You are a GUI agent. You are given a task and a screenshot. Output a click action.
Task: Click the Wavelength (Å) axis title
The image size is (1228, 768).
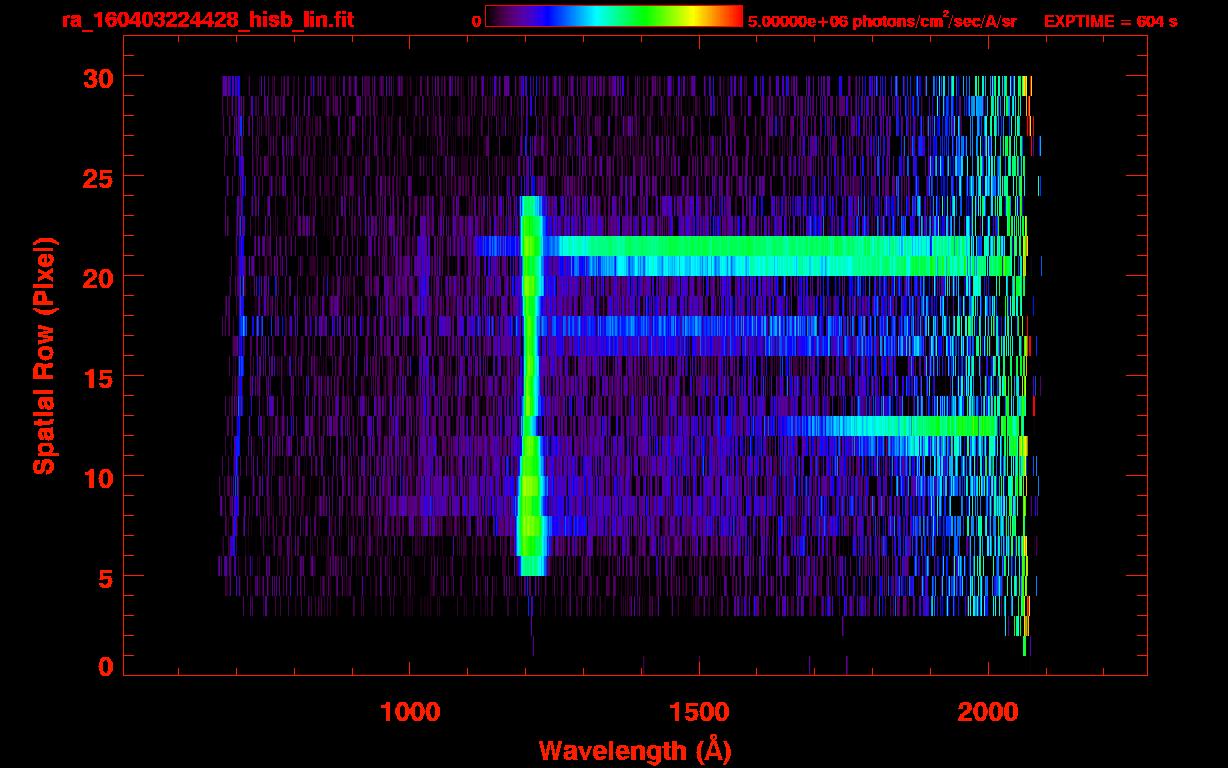[x=635, y=750]
